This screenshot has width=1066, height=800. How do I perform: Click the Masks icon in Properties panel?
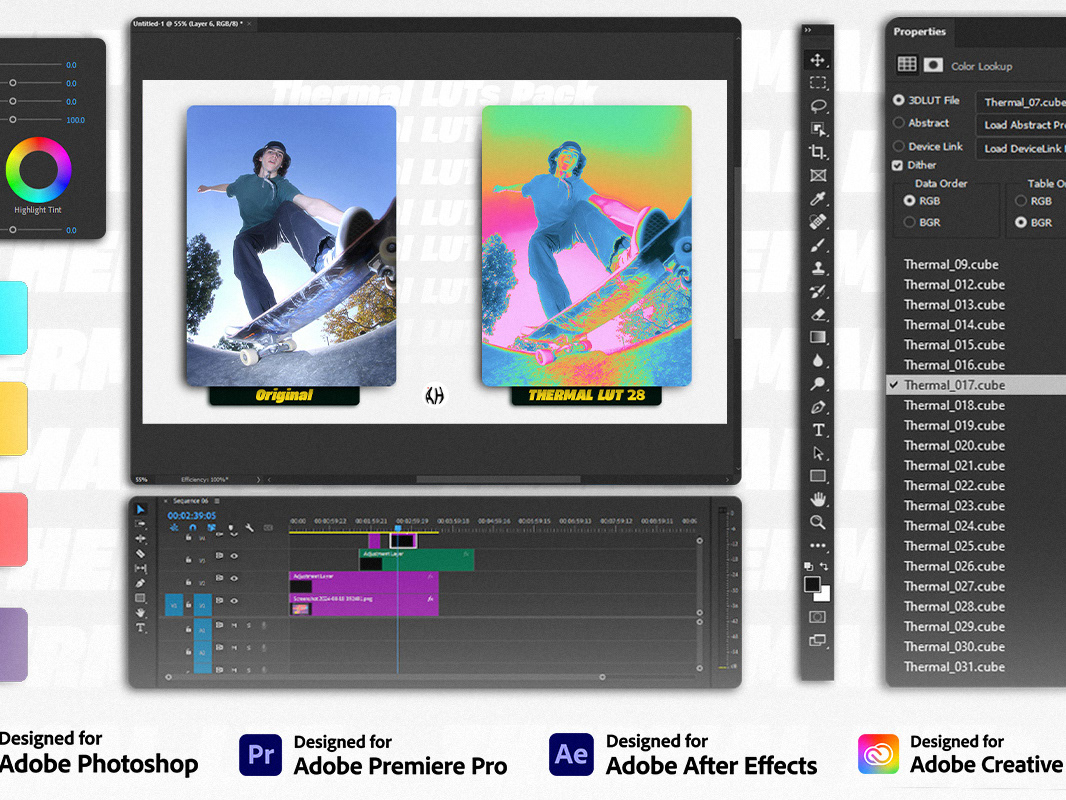coord(933,65)
